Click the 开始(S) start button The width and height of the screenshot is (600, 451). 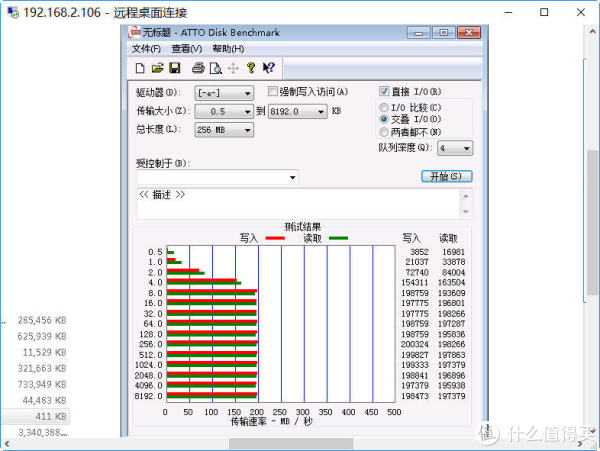tap(447, 176)
